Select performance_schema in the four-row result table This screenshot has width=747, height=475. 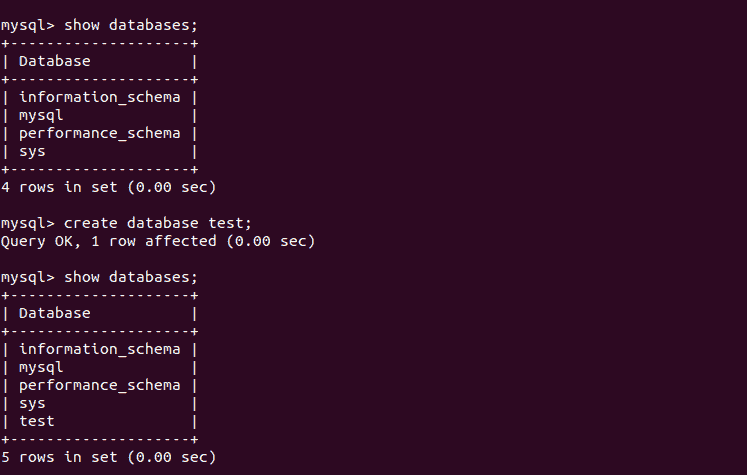point(100,133)
